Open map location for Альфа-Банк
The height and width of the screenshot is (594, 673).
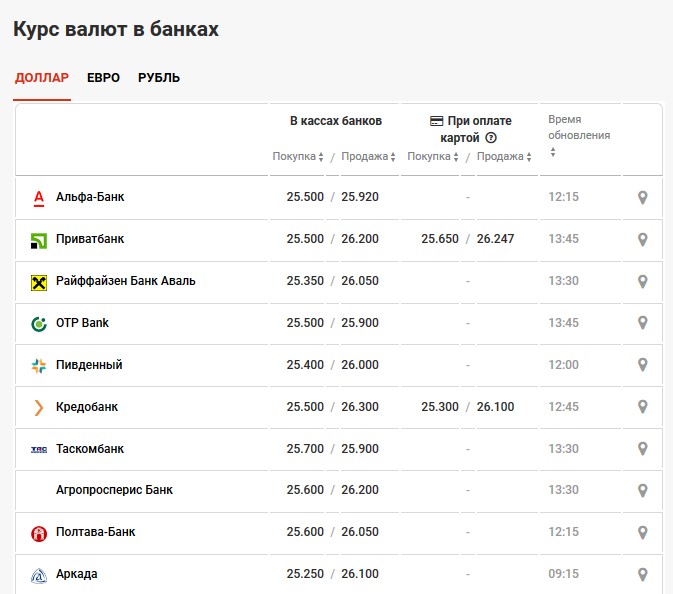642,197
